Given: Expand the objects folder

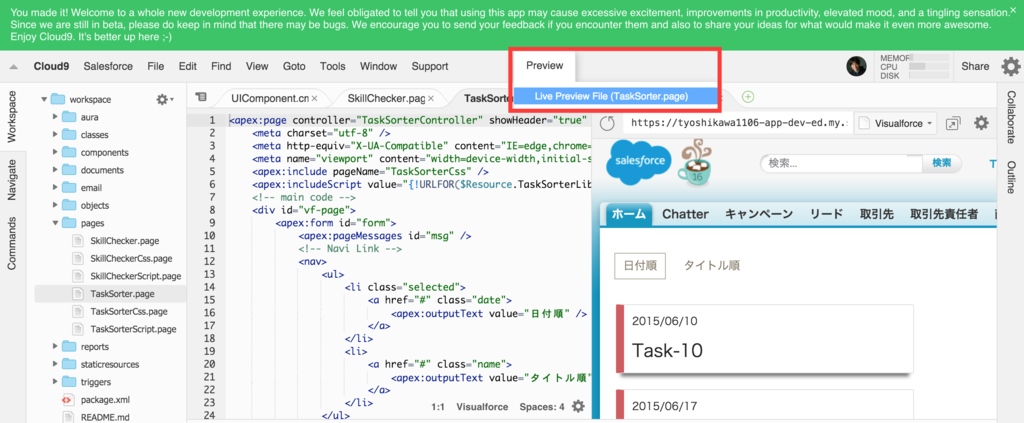Looking at the screenshot, I should (56, 206).
